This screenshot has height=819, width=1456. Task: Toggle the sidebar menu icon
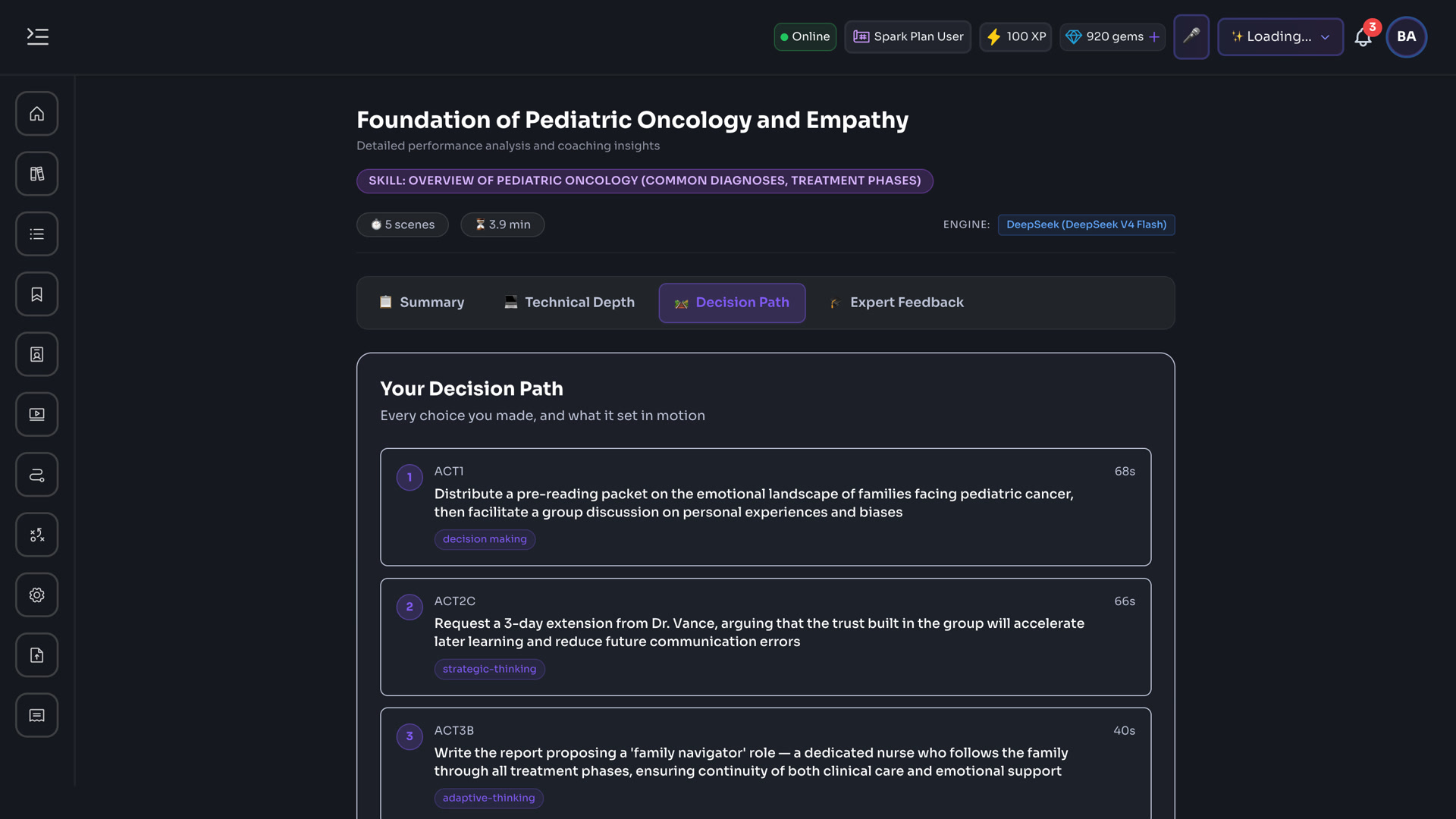(37, 36)
